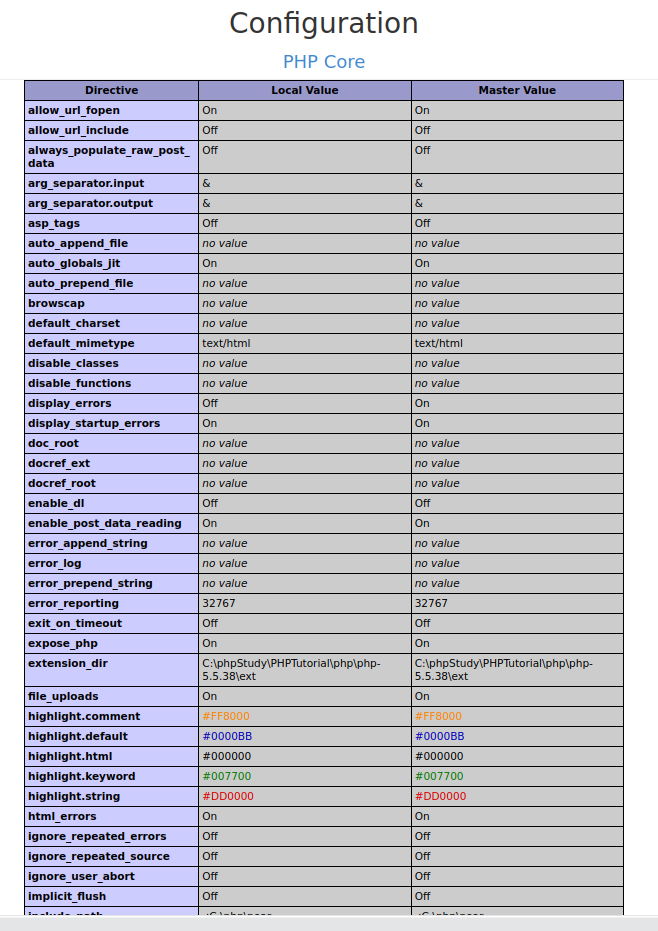Viewport: 658px width, 931px height.
Task: Click the browscap directive name
Action: click(x=56, y=303)
